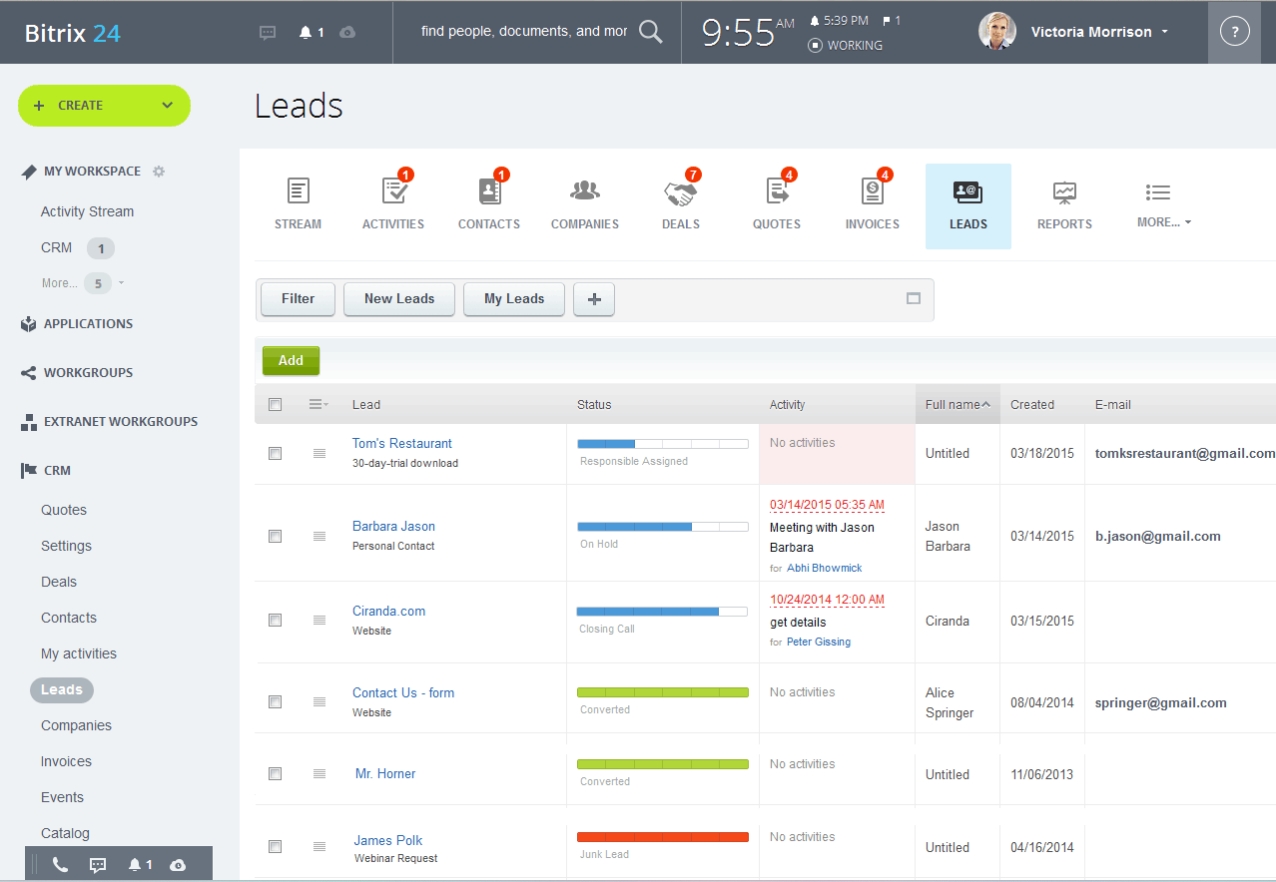The height and width of the screenshot is (882, 1276).
Task: Check the Contact Us - form lead checkbox
Action: (275, 702)
